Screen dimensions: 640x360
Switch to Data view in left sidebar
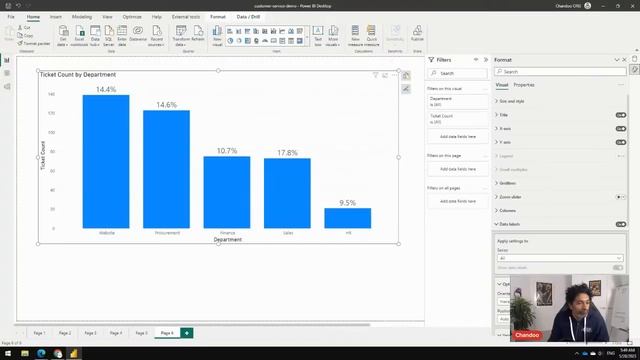(x=7, y=73)
